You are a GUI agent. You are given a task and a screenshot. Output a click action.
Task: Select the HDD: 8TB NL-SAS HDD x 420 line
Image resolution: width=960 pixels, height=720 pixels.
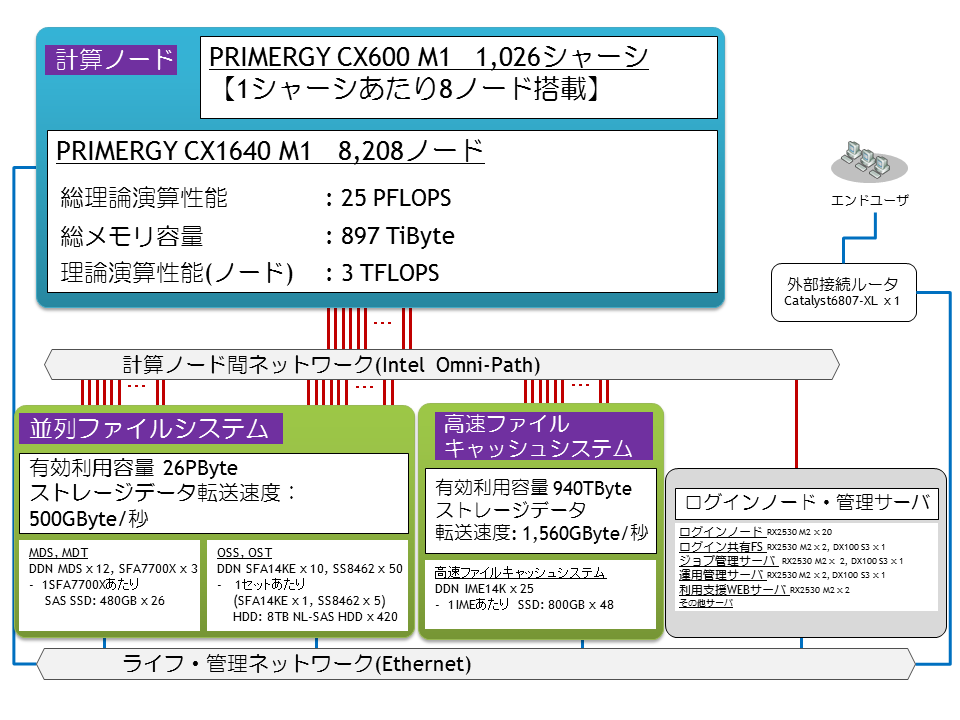(315, 617)
